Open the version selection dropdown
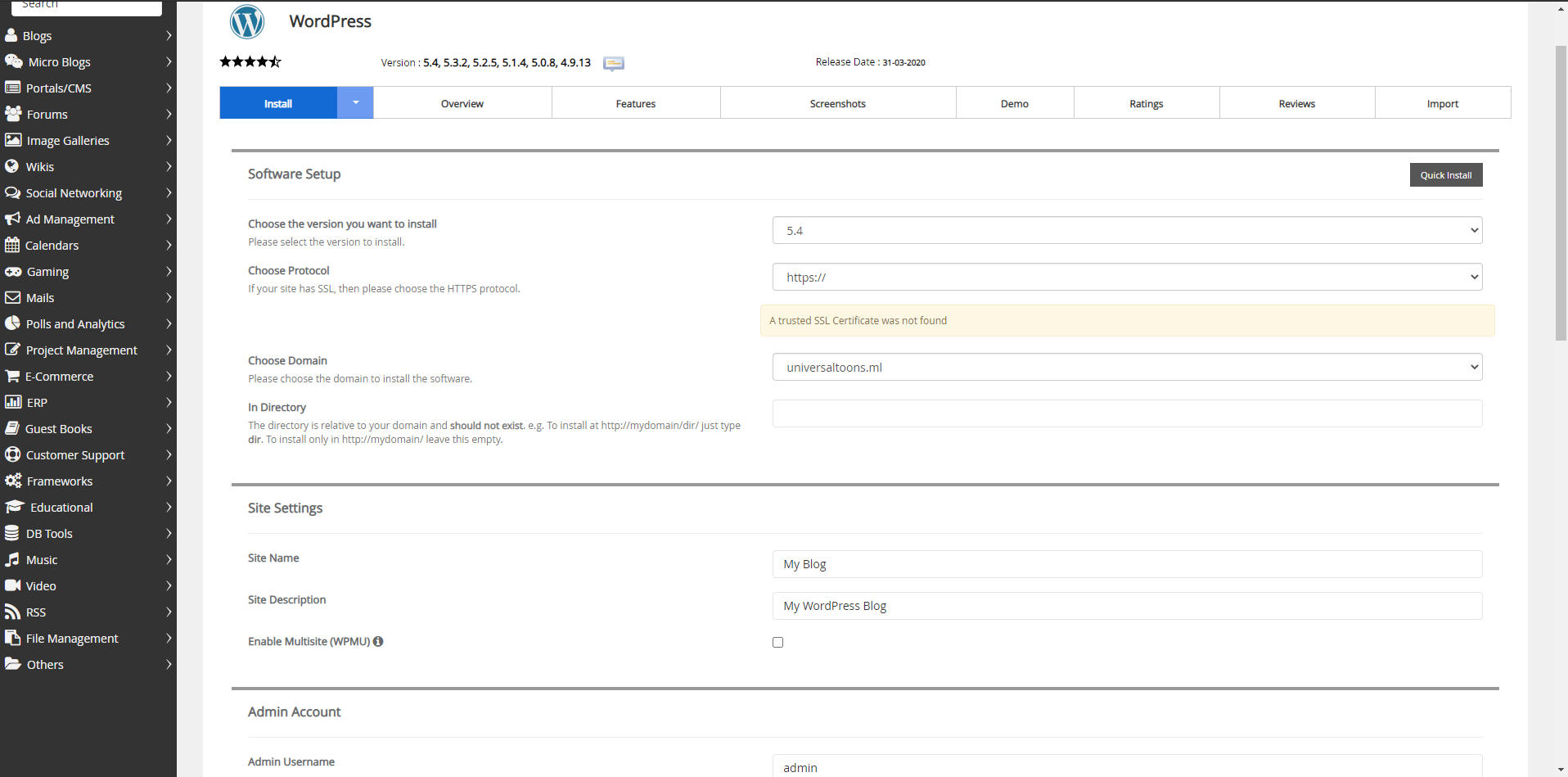1568x777 pixels. tap(1127, 231)
